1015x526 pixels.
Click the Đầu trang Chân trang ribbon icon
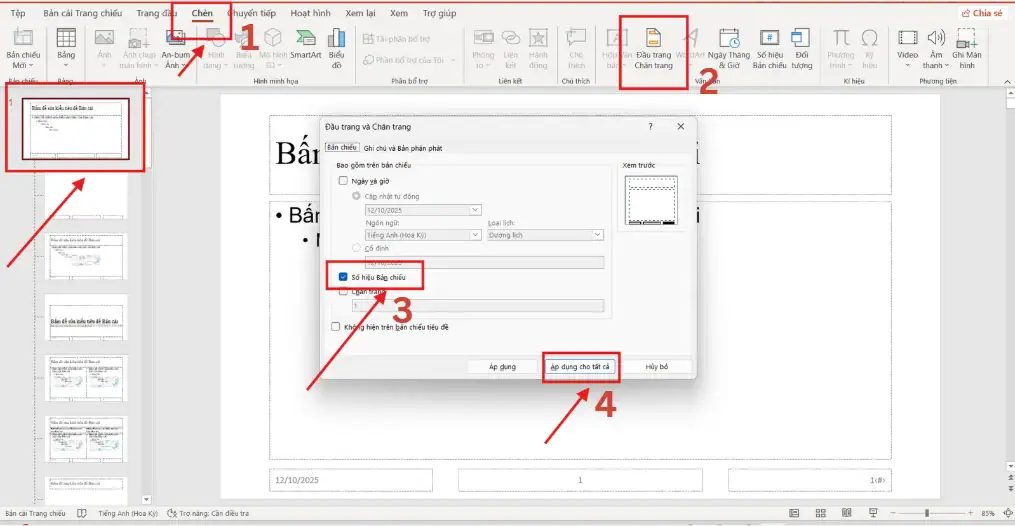pos(653,48)
